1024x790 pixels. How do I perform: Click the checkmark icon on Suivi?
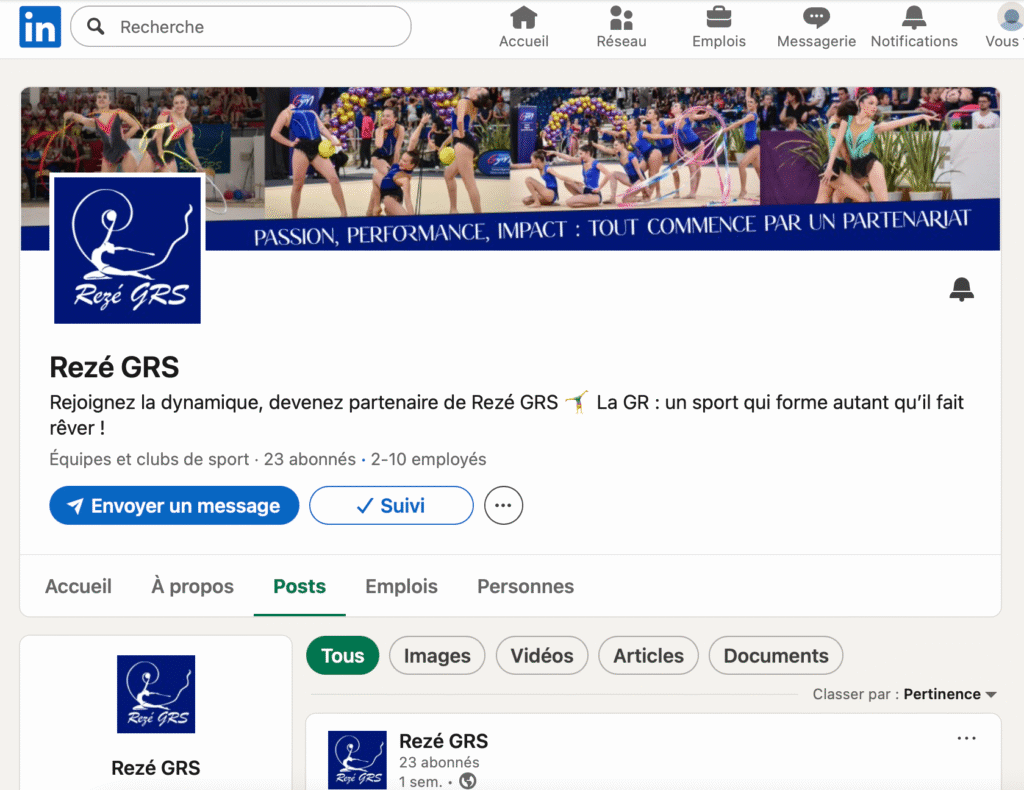(365, 505)
